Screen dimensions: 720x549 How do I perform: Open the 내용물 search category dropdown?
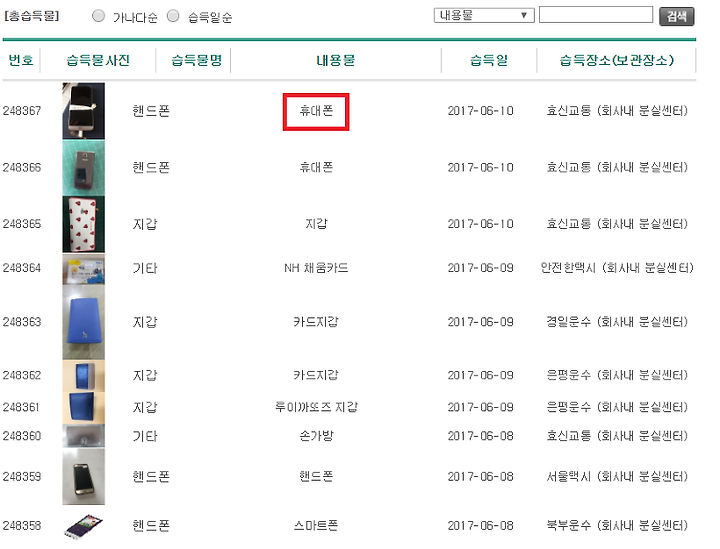tap(484, 15)
